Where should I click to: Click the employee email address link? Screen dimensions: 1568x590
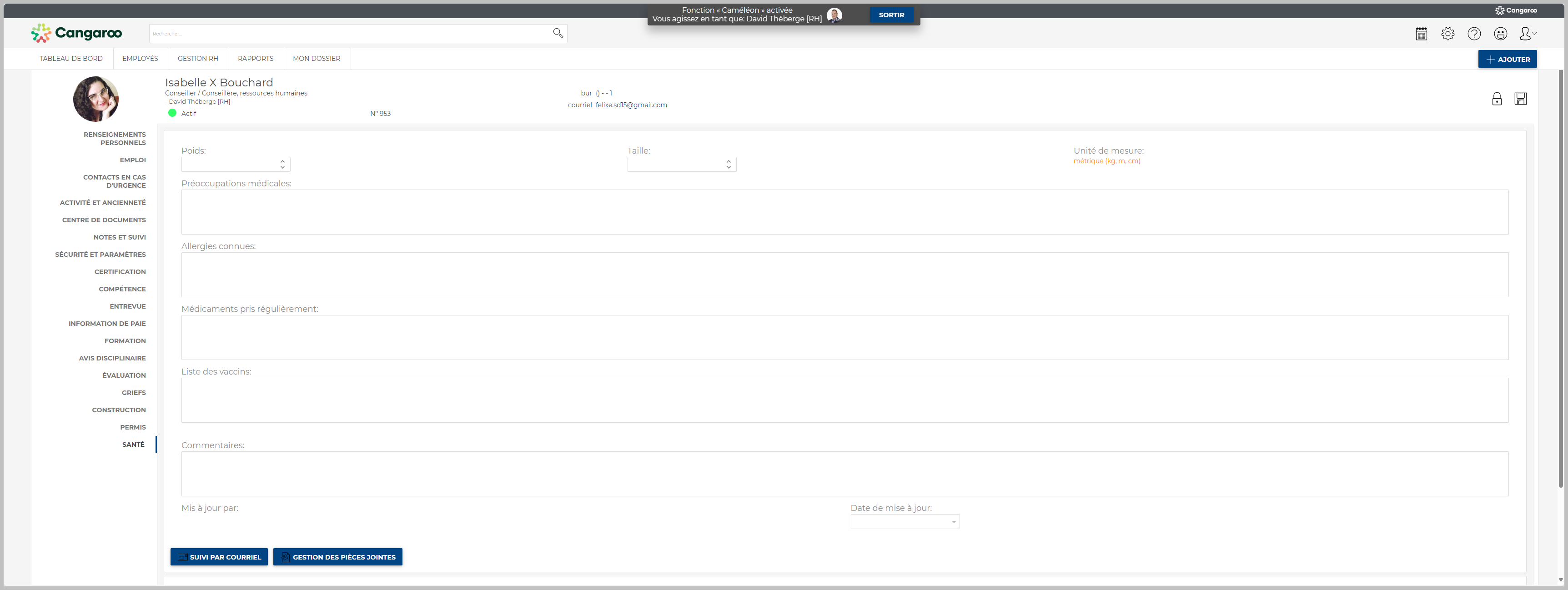pyautogui.click(x=631, y=105)
